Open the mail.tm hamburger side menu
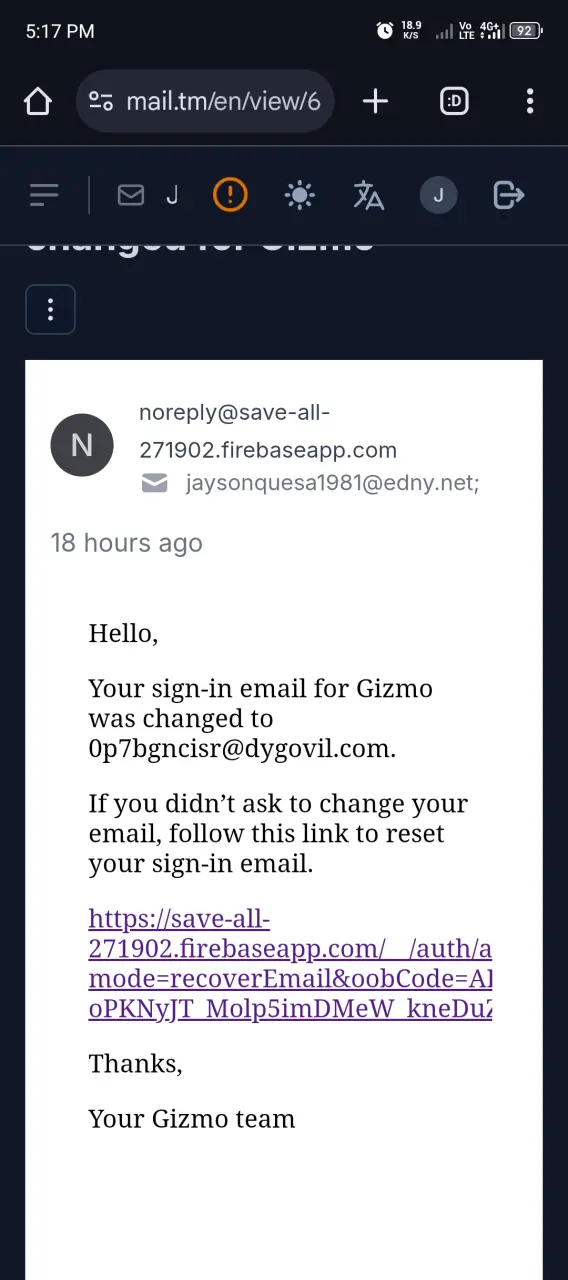The height and width of the screenshot is (1280, 568). click(44, 195)
